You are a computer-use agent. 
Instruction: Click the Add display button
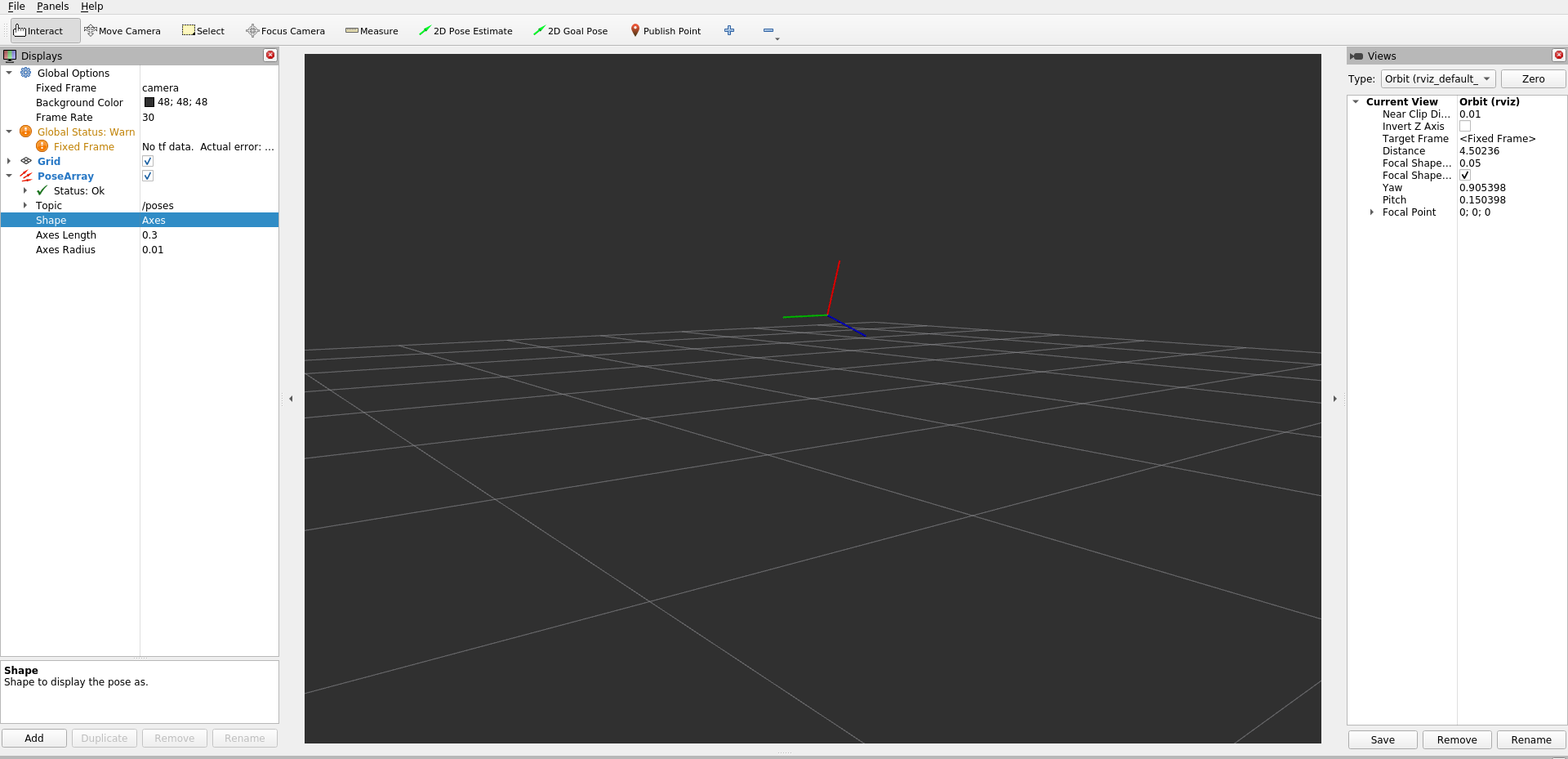point(34,739)
